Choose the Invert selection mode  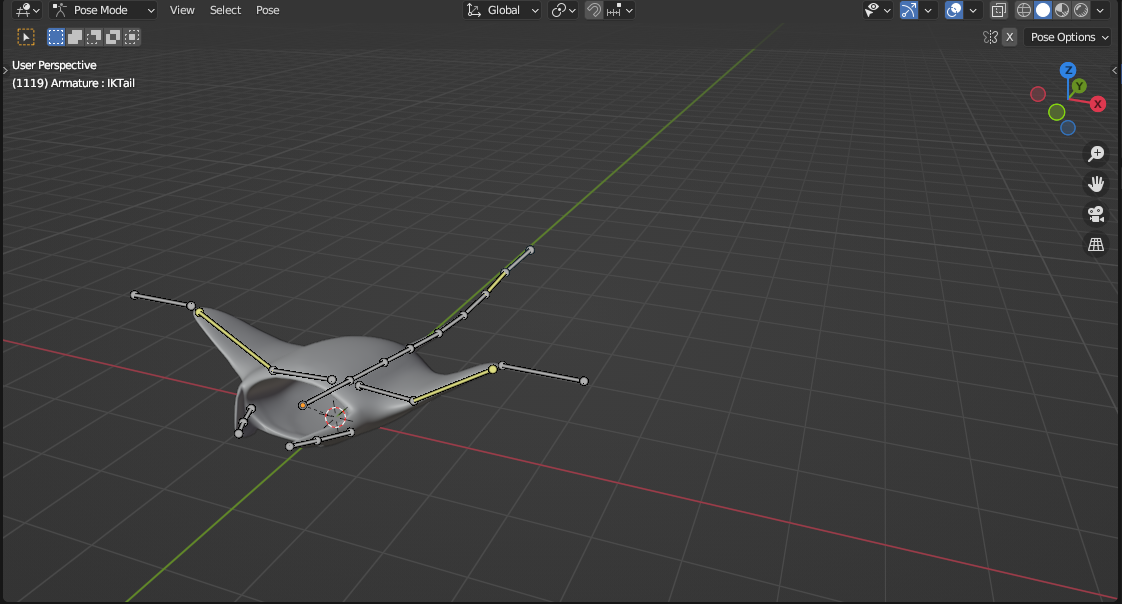[113, 37]
